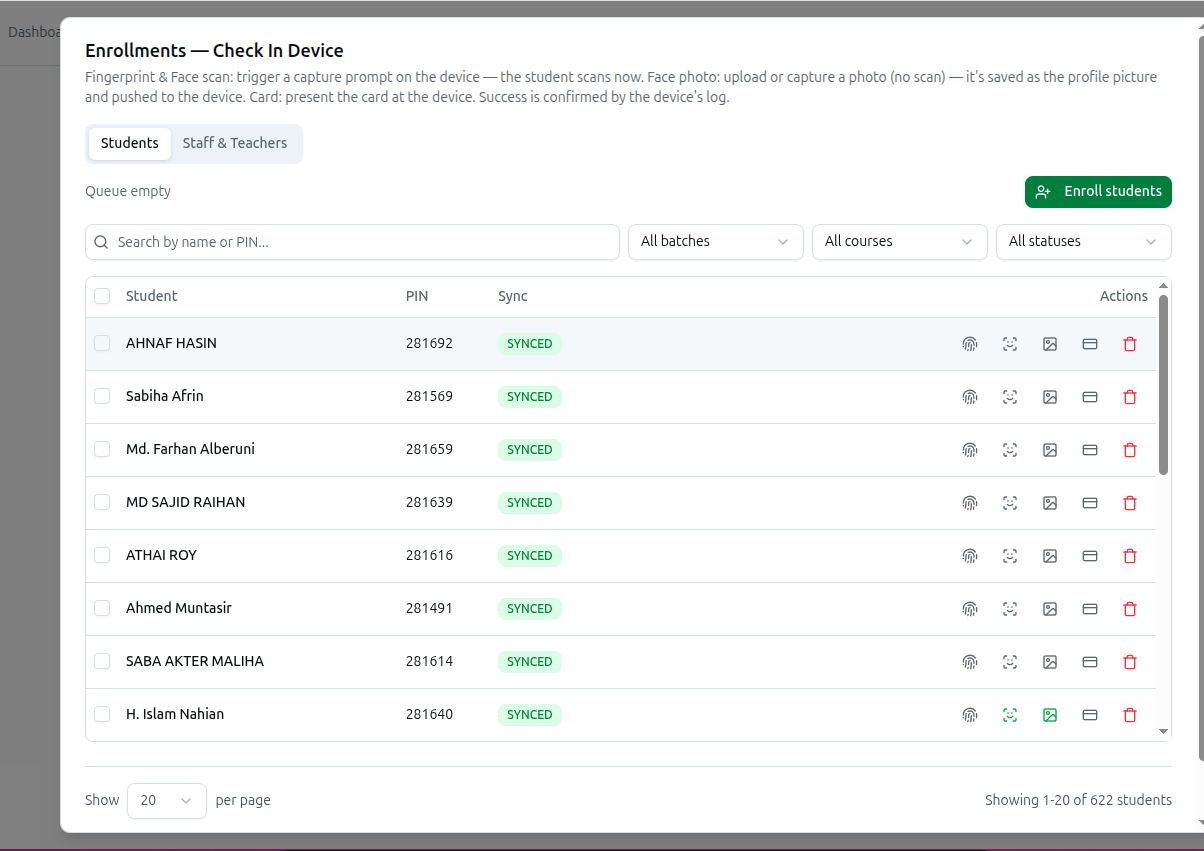Delete Ahmed Muntasir's enrollment
Image resolution: width=1204 pixels, height=851 pixels.
pos(1130,609)
